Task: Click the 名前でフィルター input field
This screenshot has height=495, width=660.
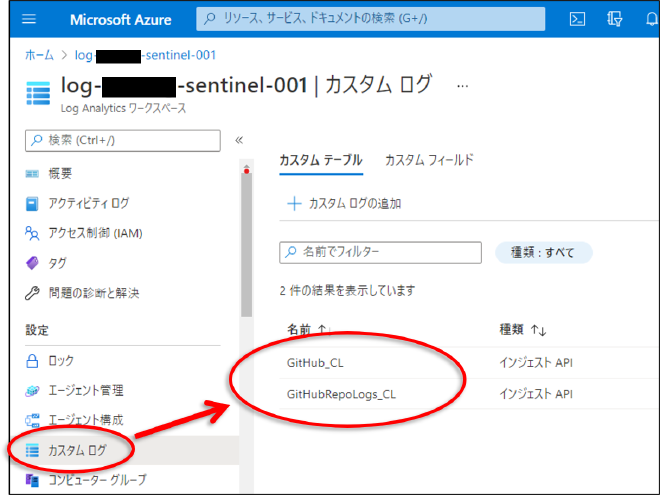Action: [x=381, y=253]
